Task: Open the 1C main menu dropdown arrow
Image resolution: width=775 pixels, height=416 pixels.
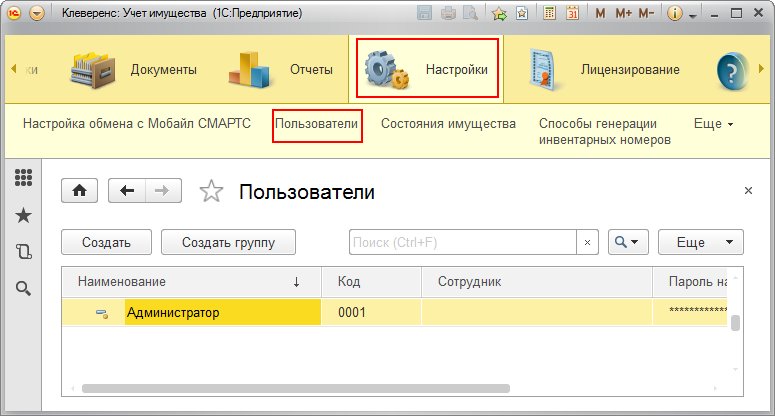Action: coord(37,13)
